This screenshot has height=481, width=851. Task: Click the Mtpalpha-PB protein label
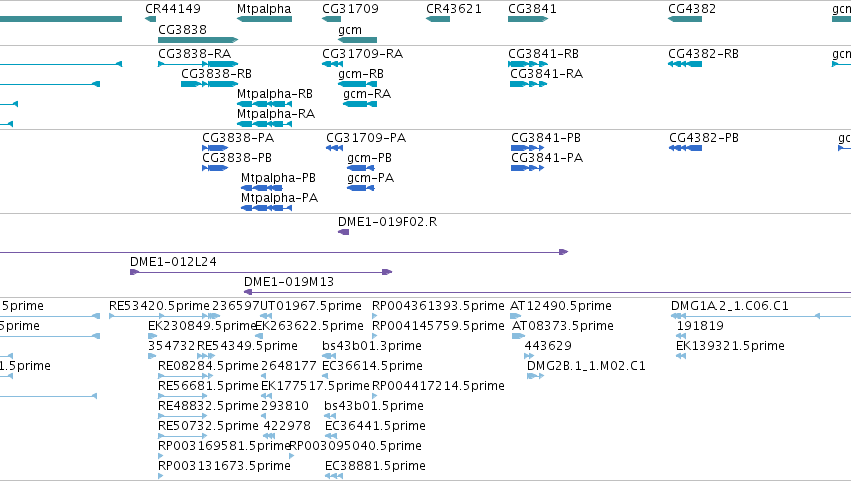point(278,178)
